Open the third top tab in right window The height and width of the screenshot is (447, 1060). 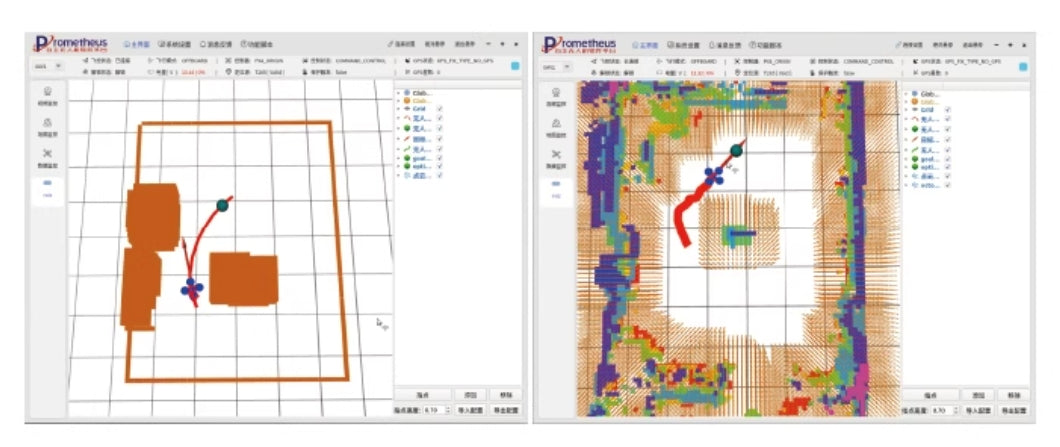(x=723, y=45)
